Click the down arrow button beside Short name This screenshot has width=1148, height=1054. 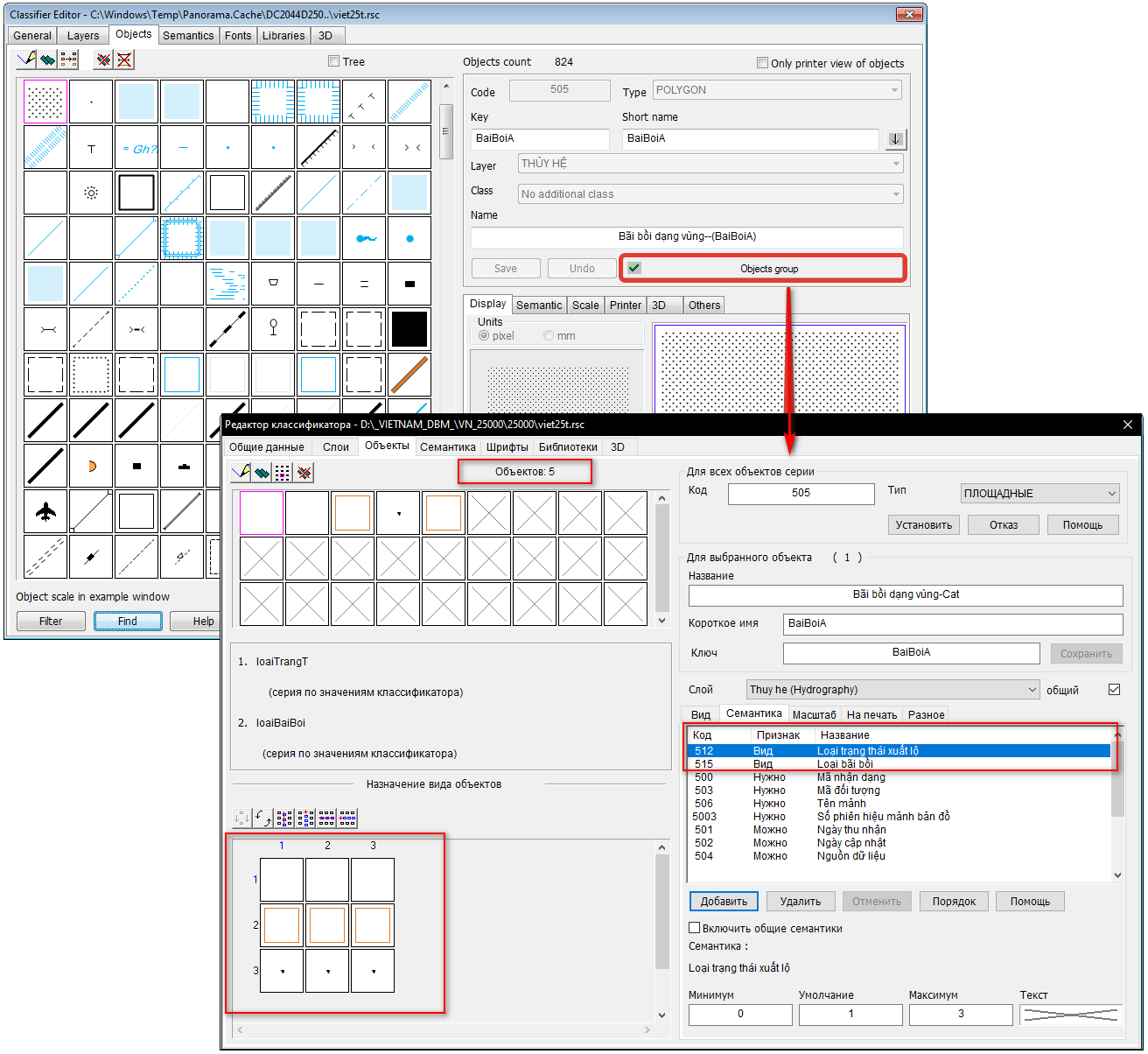pyautogui.click(x=895, y=139)
